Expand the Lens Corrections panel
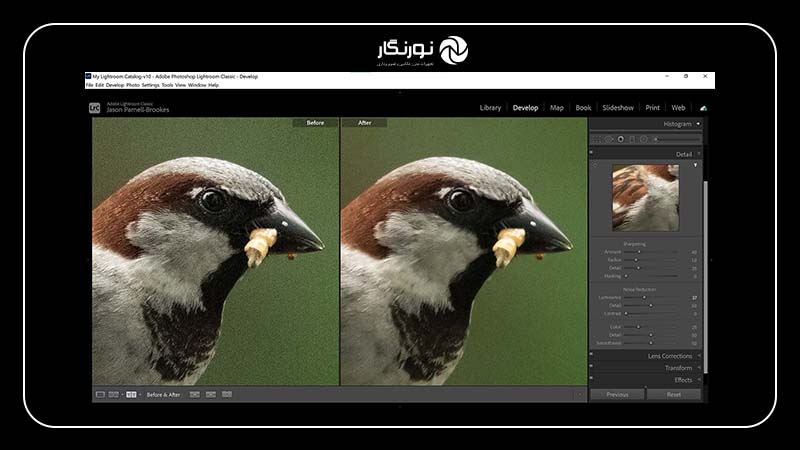The height and width of the screenshot is (450, 800). pyautogui.click(x=699, y=356)
